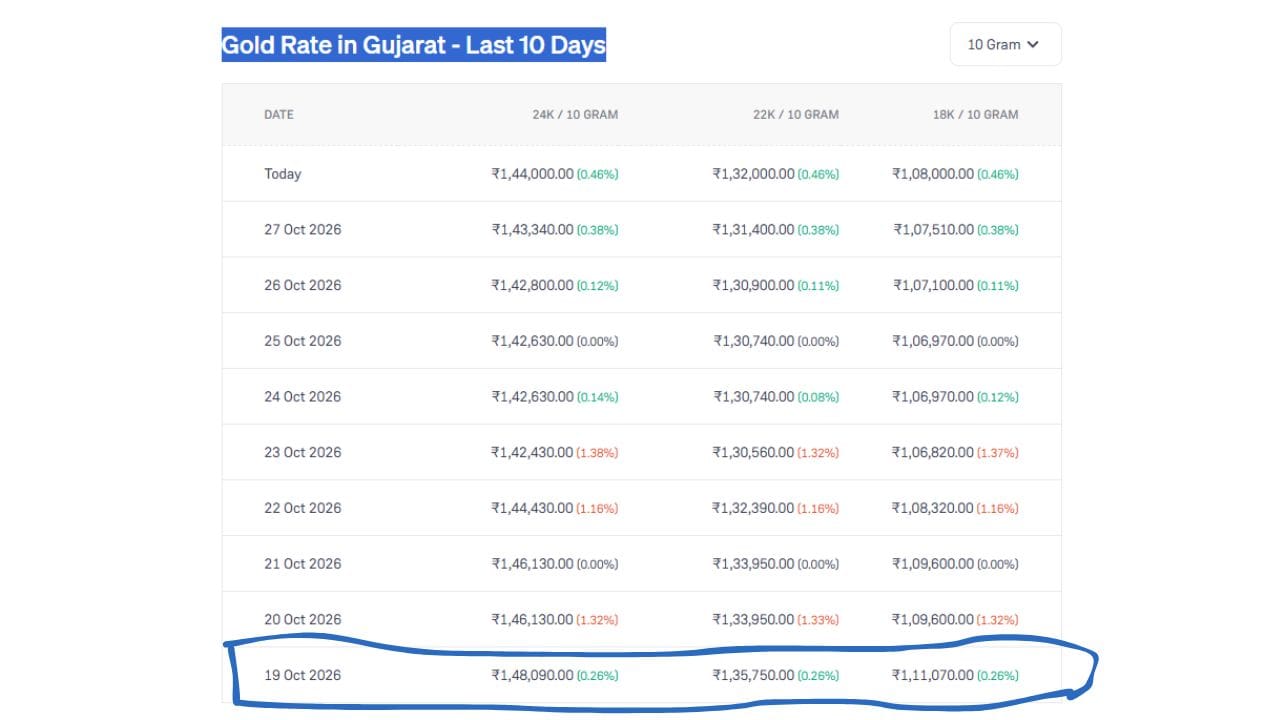This screenshot has height=720, width=1280.
Task: Click the DATE column header
Action: coord(279,114)
